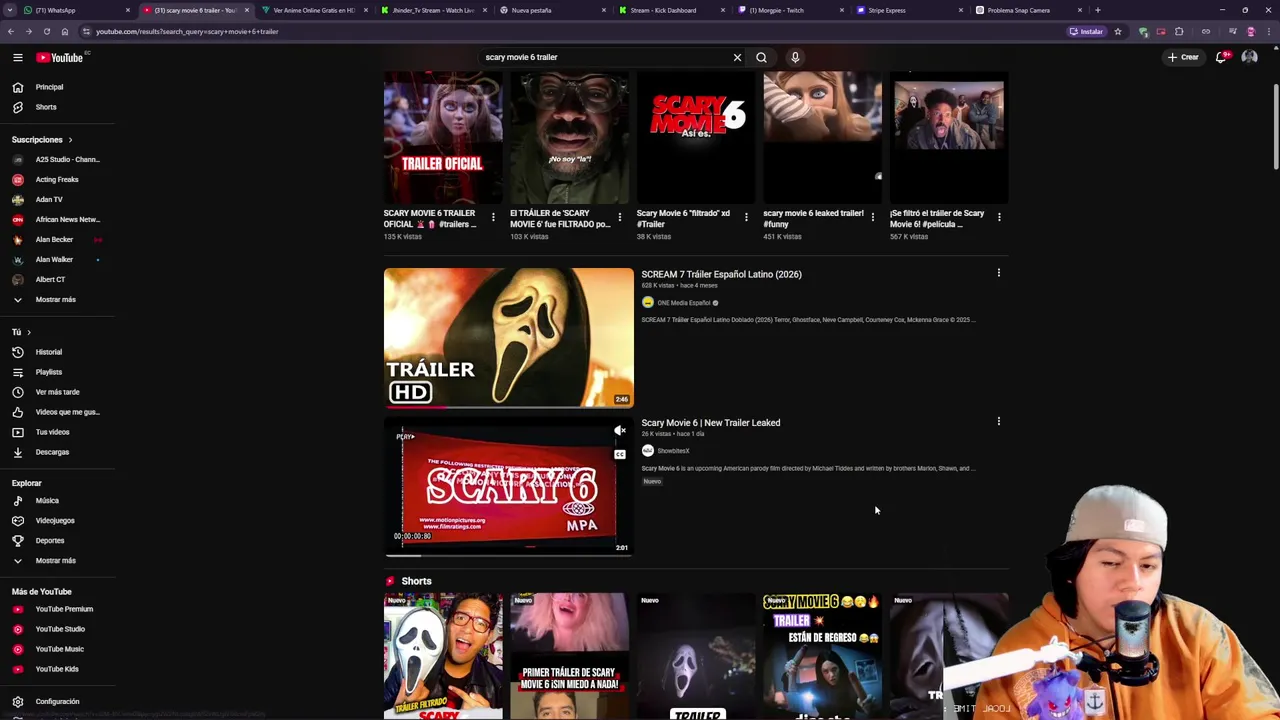The image size is (1280, 720).
Task: Switch to Nueva pestaña browser tab
Action: (x=551, y=10)
